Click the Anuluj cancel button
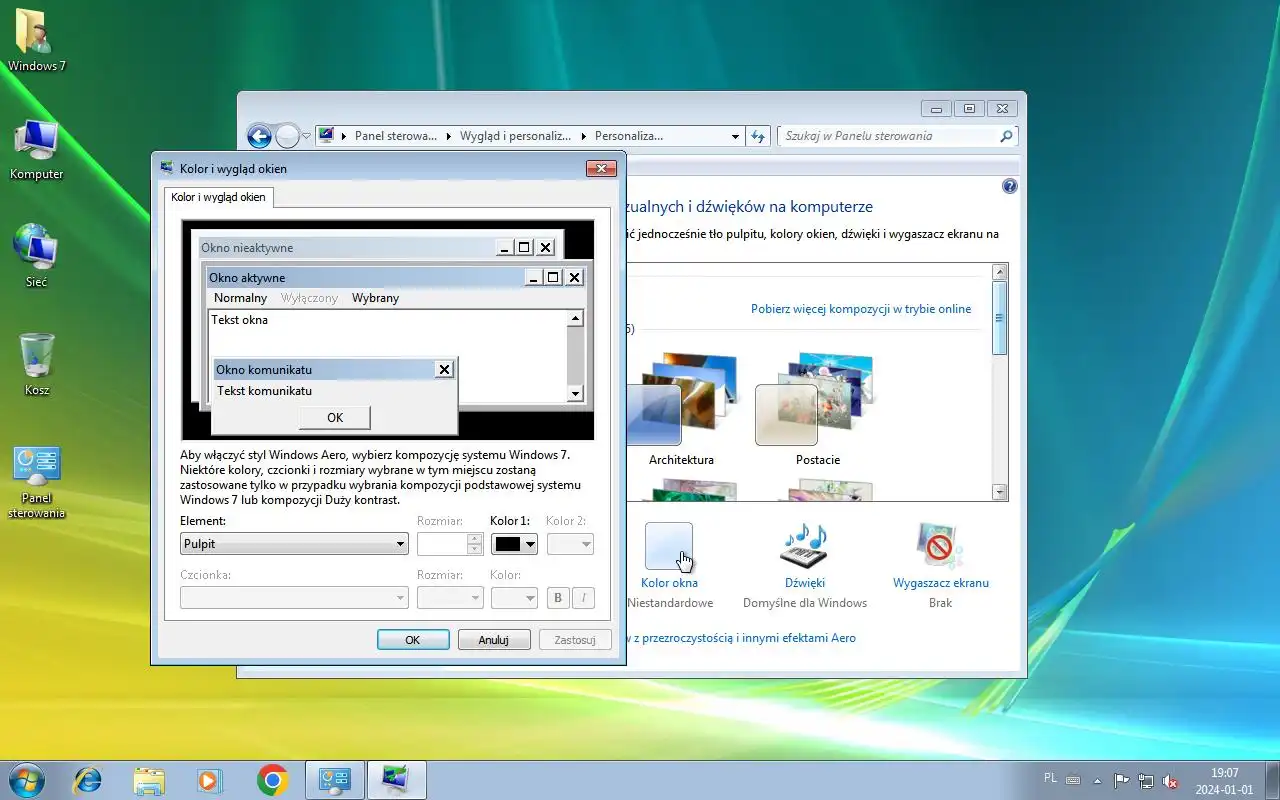This screenshot has height=800, width=1280. (x=494, y=640)
